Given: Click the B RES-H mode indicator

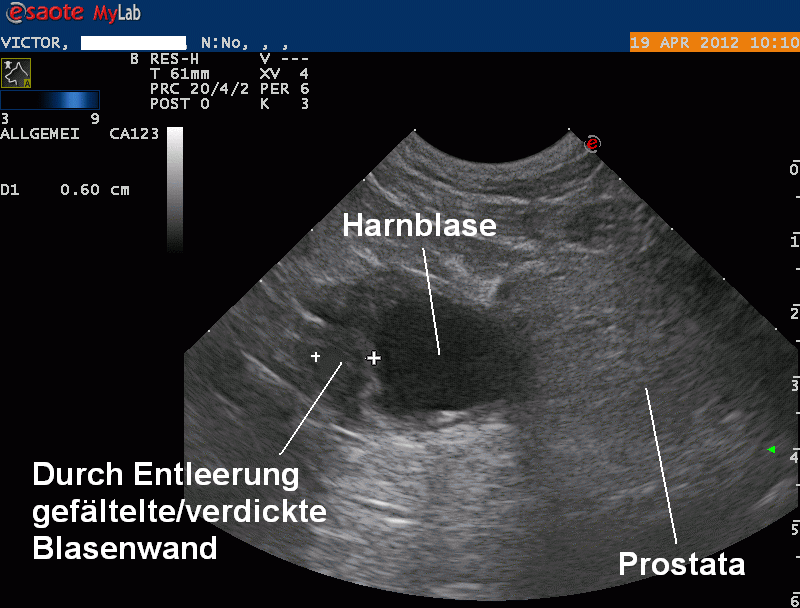Looking at the screenshot, I should point(172,58).
